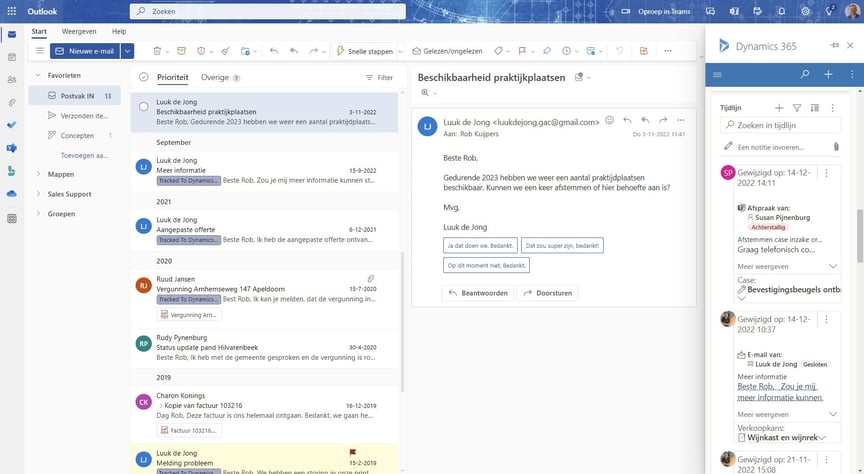
Task: Open Outlook settings gear
Action: click(805, 11)
